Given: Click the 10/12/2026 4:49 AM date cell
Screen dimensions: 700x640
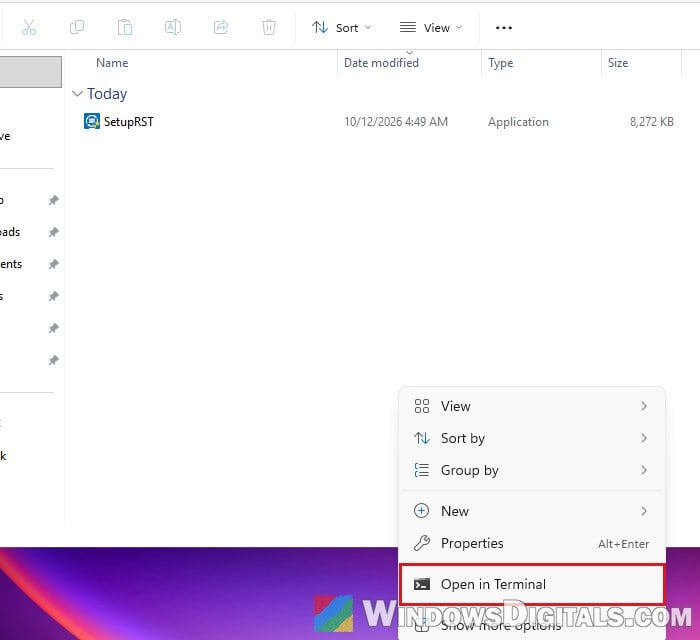Looking at the screenshot, I should tap(396, 122).
